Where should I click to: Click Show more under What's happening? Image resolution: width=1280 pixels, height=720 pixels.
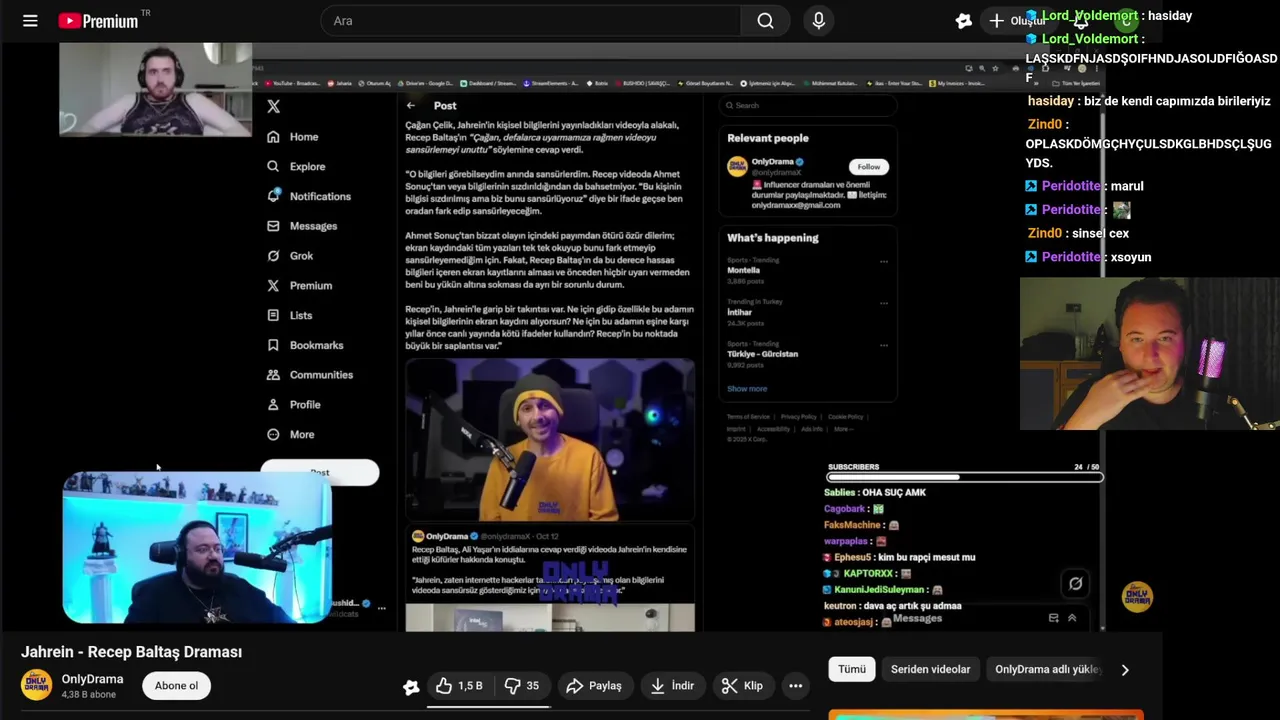[747, 389]
